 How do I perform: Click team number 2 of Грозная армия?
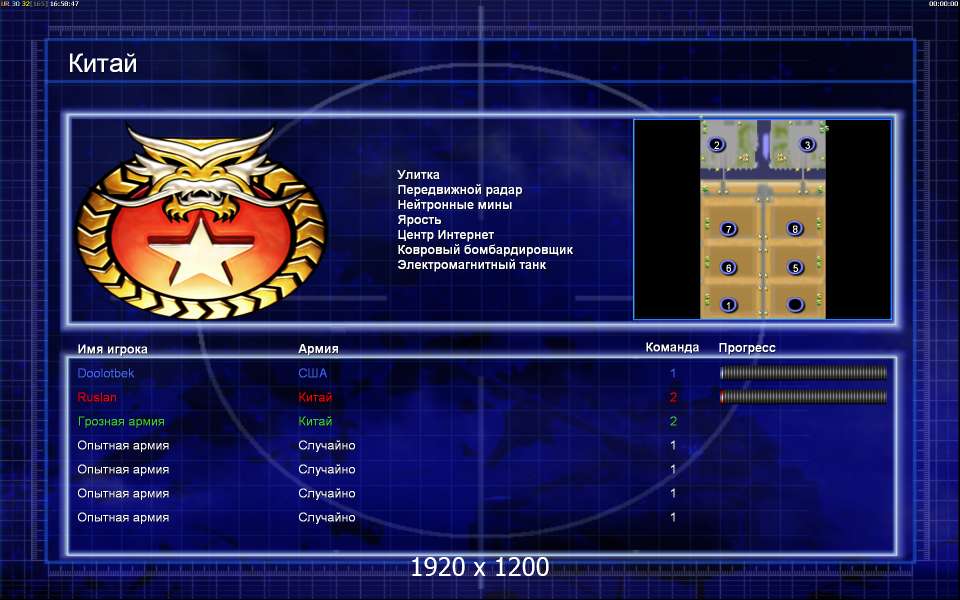pos(673,421)
